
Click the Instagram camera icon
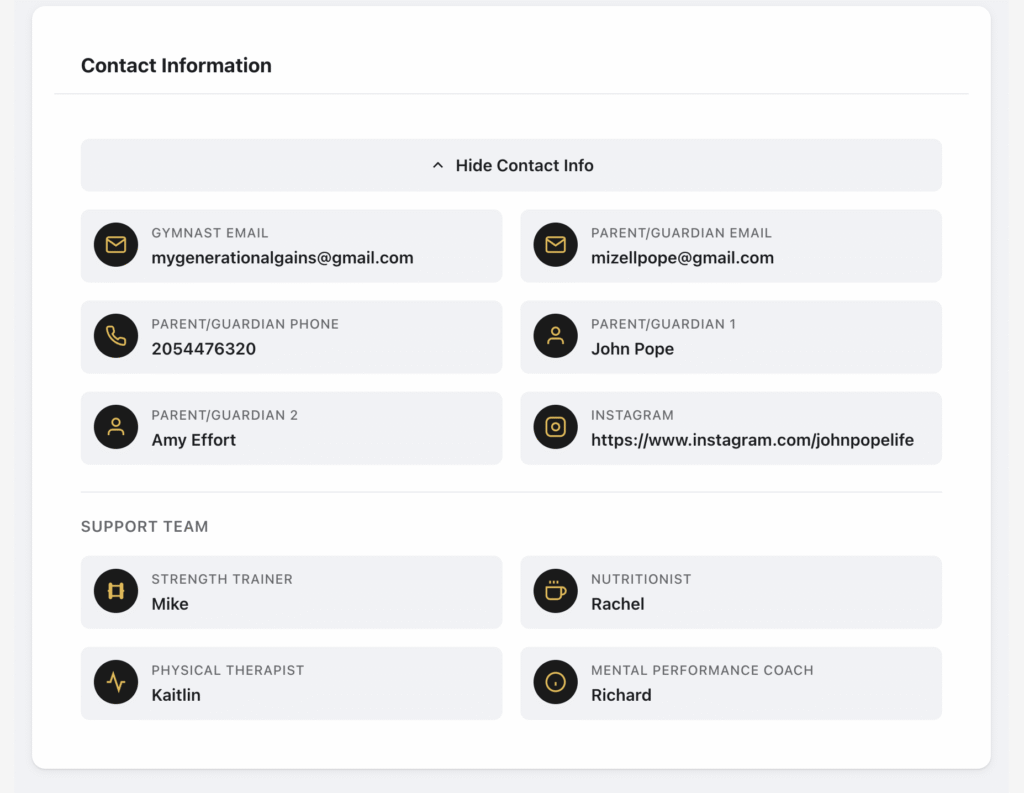555,427
